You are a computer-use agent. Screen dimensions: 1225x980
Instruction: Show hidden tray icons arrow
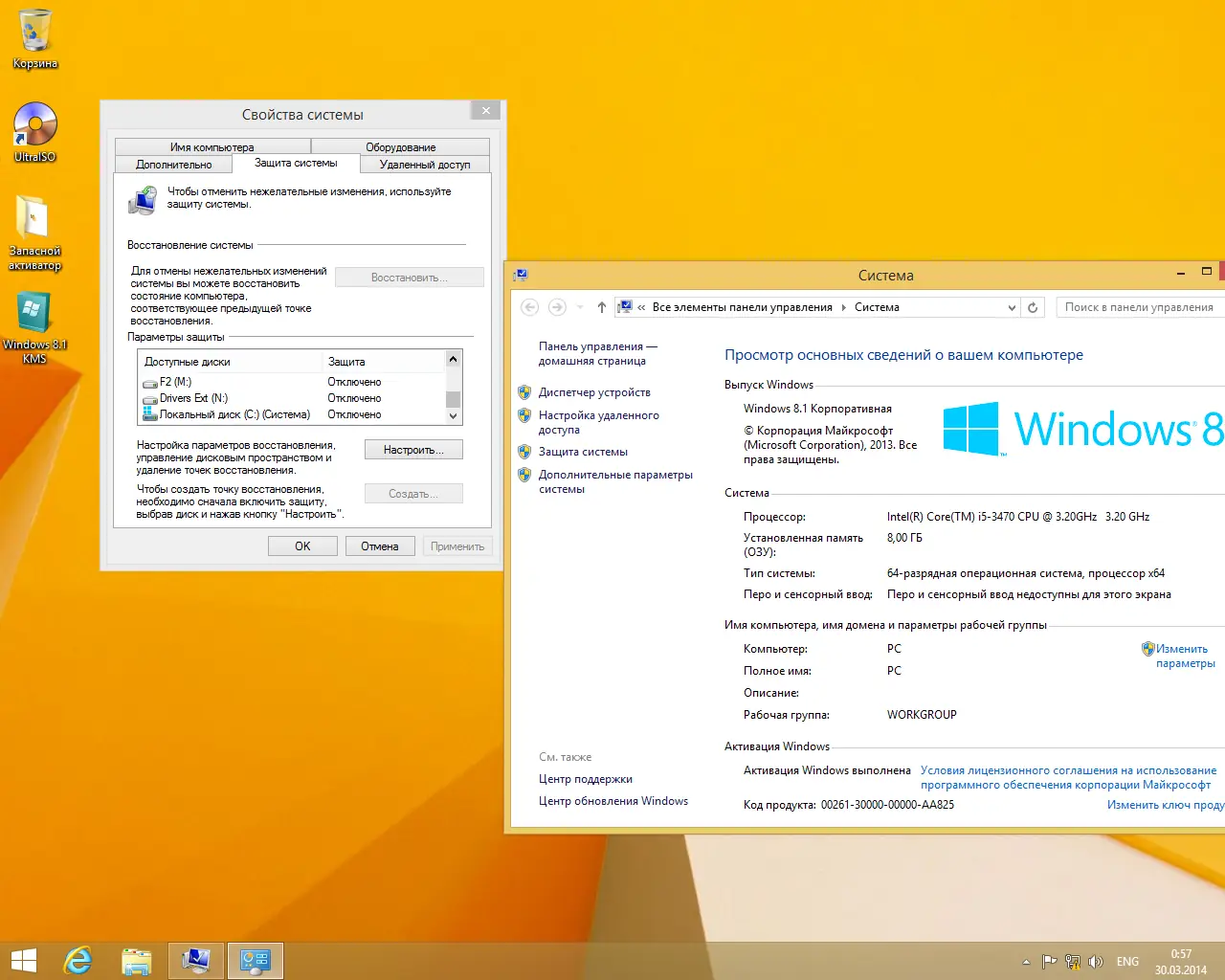(x=1026, y=962)
